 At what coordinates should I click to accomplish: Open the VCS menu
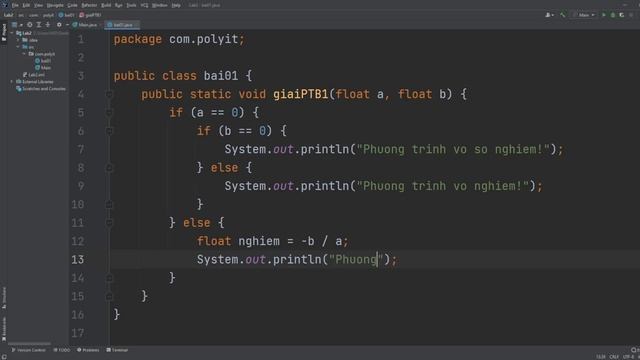pos(144,5)
